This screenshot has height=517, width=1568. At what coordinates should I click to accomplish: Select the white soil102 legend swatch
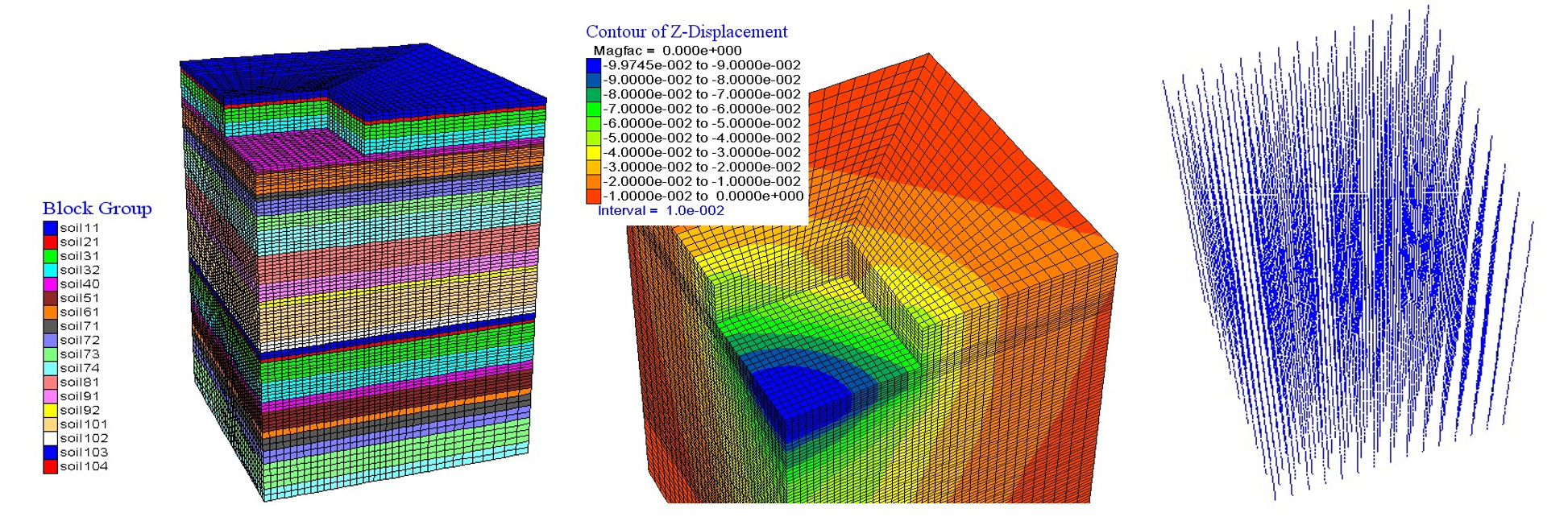click(50, 439)
